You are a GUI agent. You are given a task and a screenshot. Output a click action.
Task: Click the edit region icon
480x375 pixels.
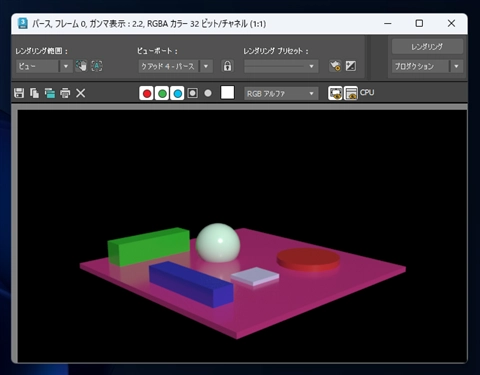(81, 66)
